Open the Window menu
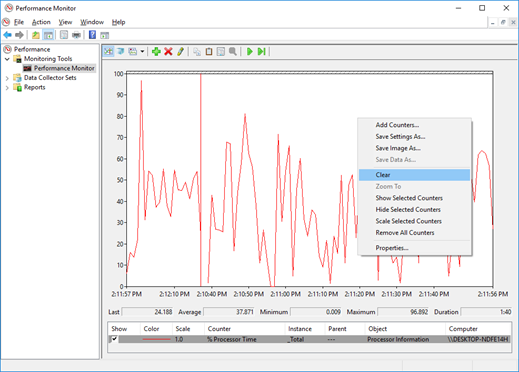This screenshot has height=372, width=519. point(92,22)
